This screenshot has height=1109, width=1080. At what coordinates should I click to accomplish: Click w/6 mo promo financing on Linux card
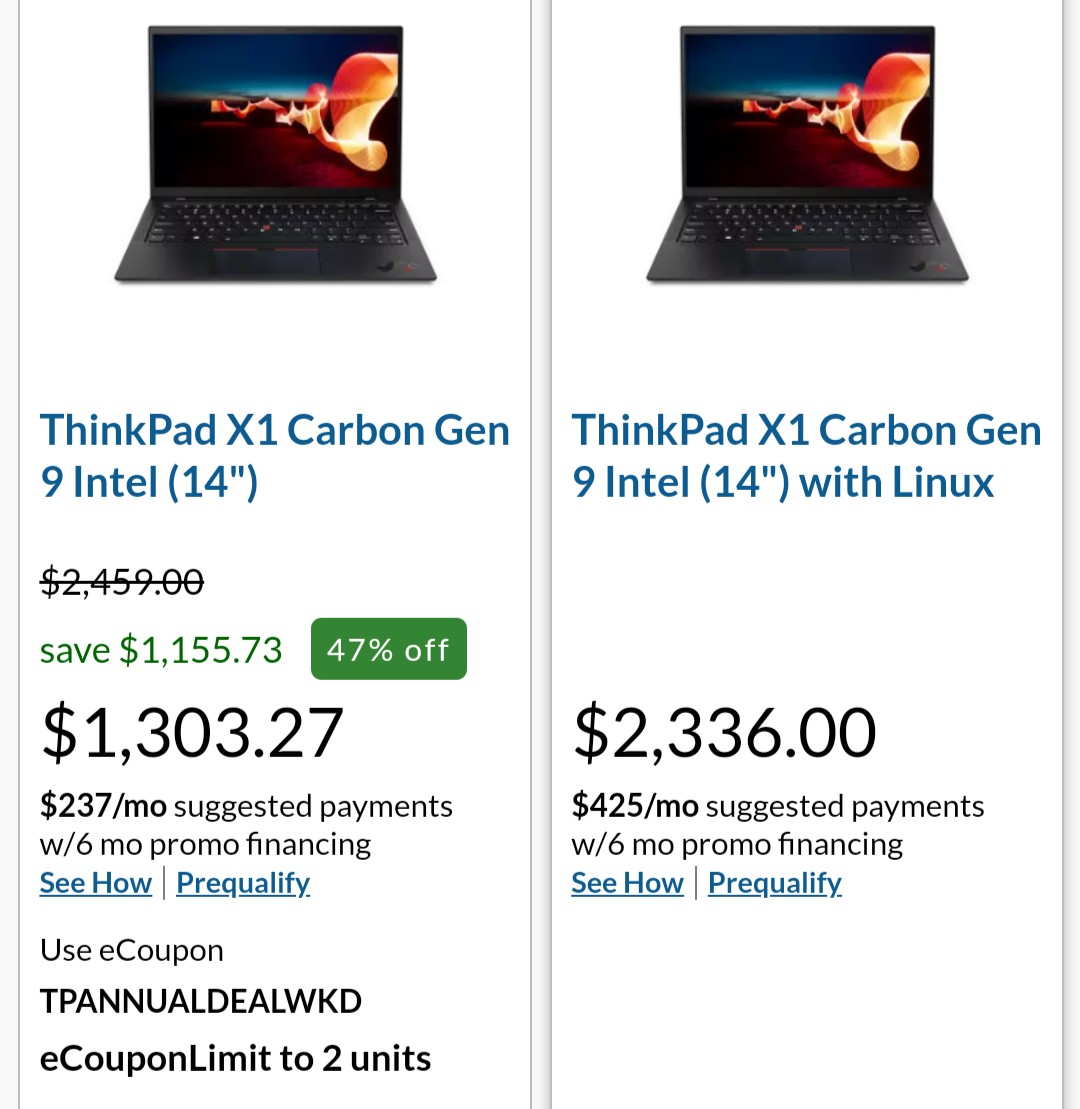[737, 845]
